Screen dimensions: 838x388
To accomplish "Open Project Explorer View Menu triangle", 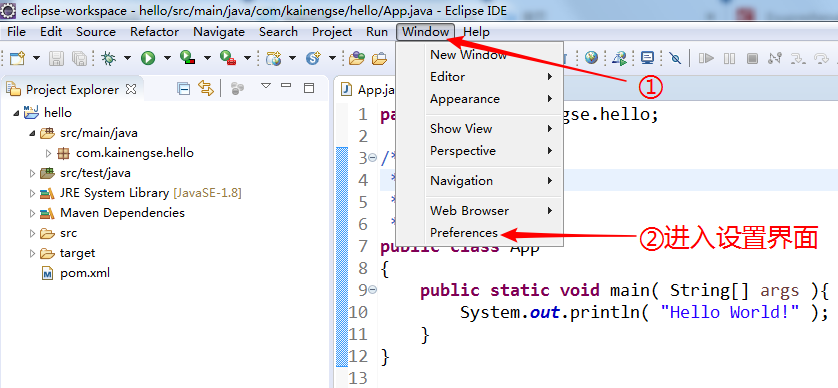I will click(266, 86).
